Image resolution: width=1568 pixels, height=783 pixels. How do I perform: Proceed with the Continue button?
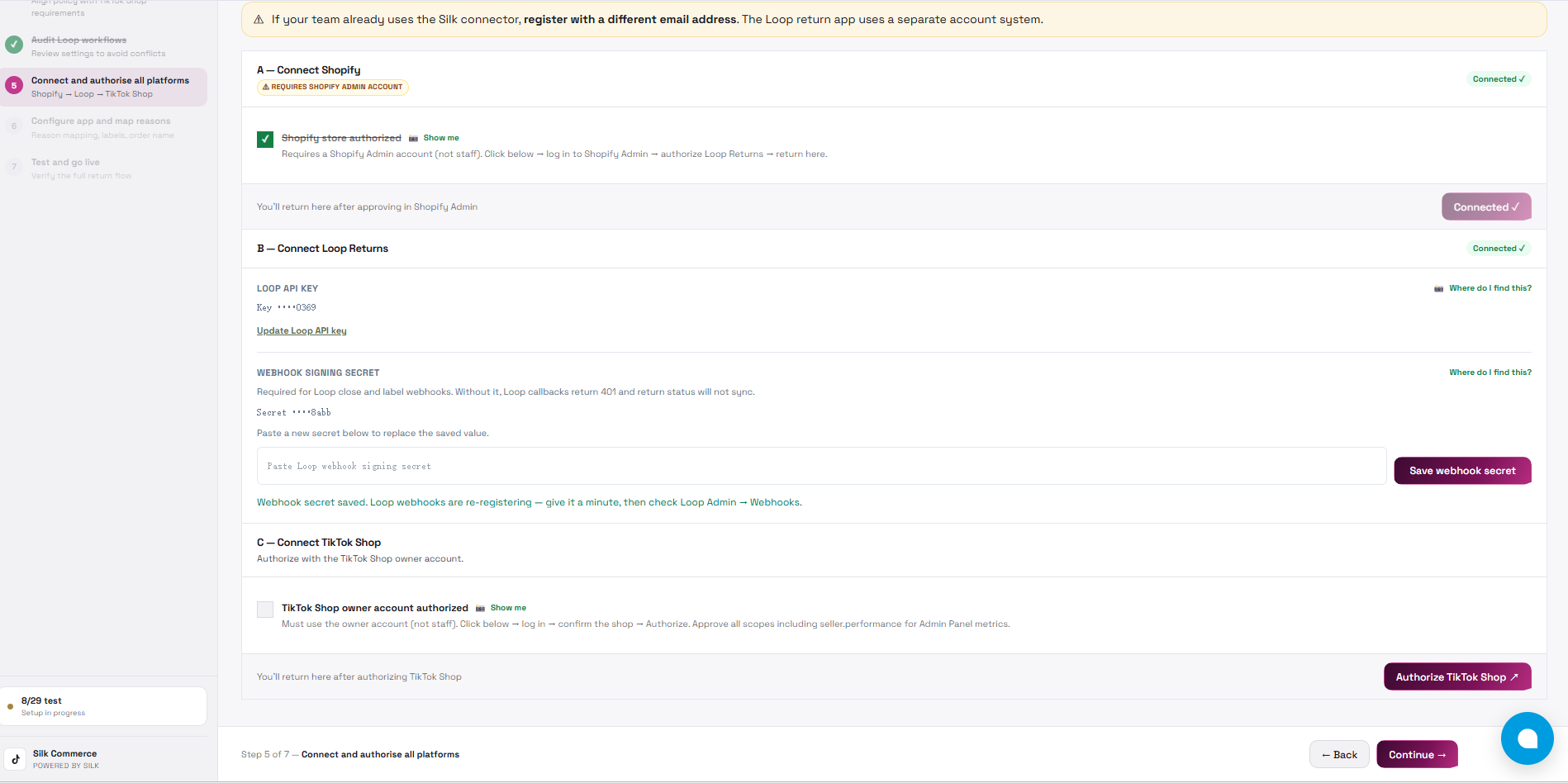(1417, 754)
